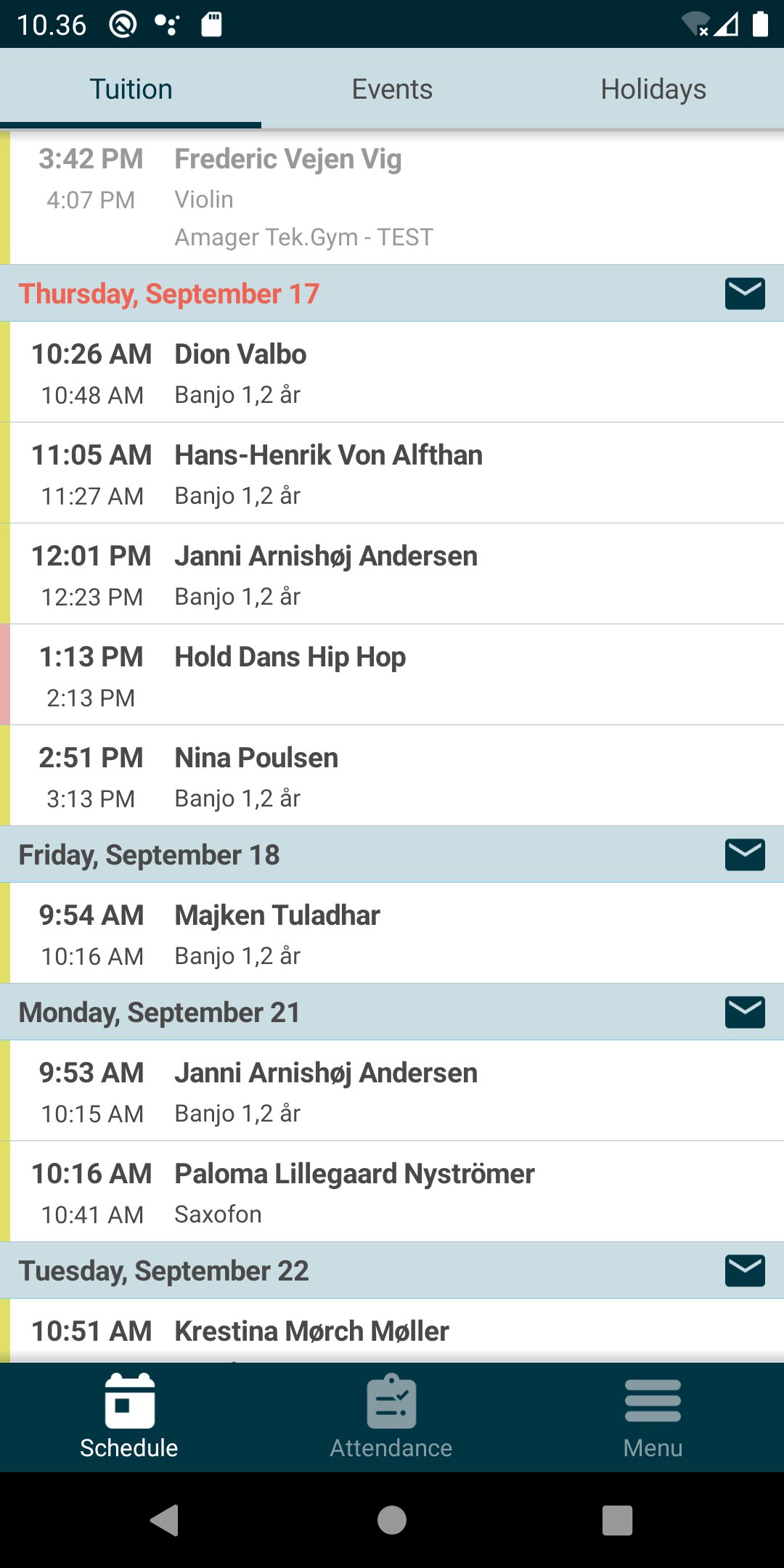Open the Hold Dans Hip Hop class
The height and width of the screenshot is (1568, 784).
(392, 676)
